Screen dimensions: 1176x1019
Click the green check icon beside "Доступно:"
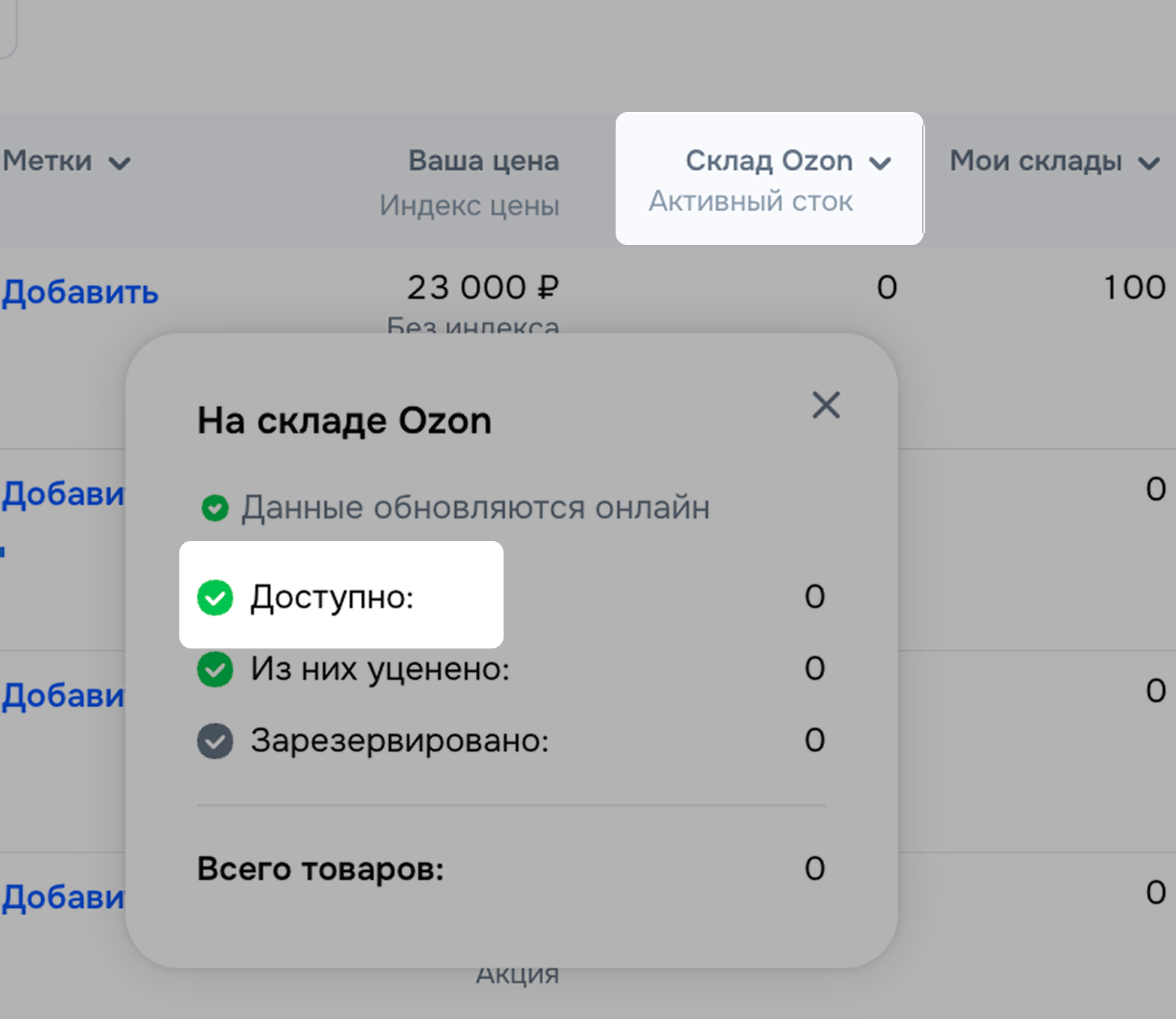tap(215, 597)
